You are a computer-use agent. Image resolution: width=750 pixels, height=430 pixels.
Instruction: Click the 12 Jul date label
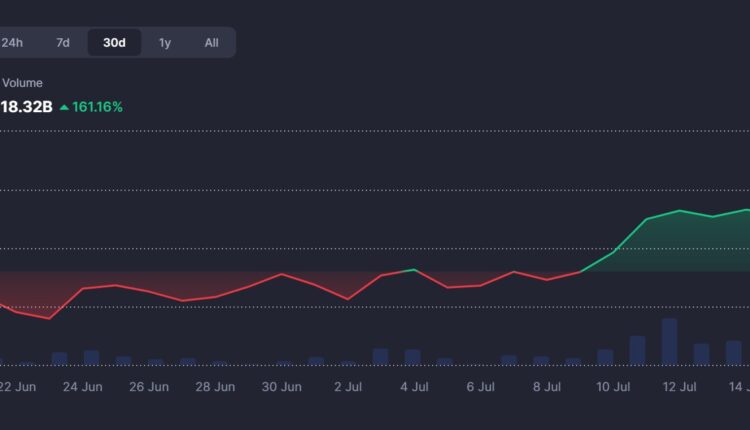tap(680, 386)
